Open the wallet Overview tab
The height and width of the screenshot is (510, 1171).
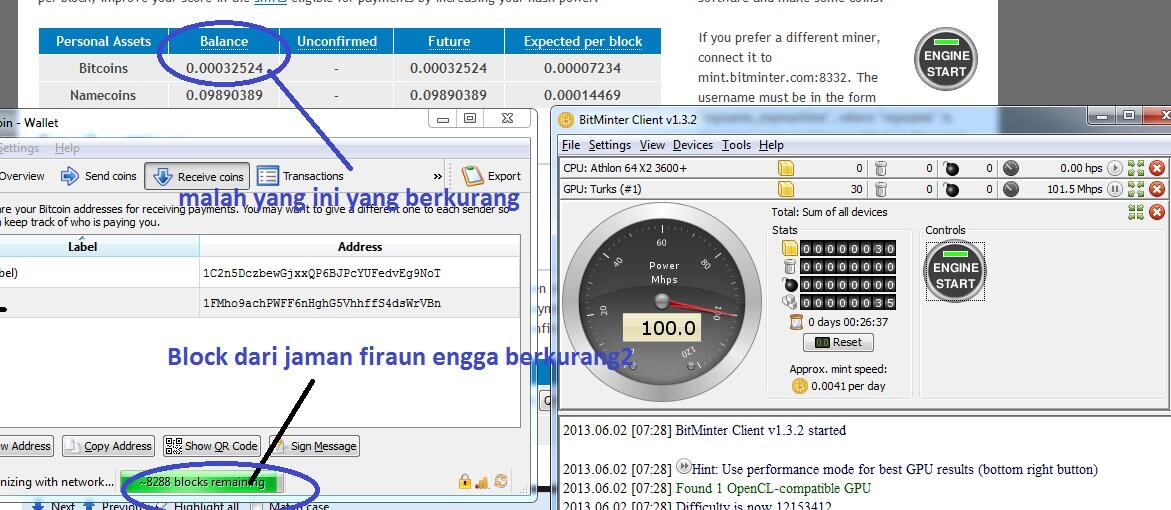coord(21,176)
